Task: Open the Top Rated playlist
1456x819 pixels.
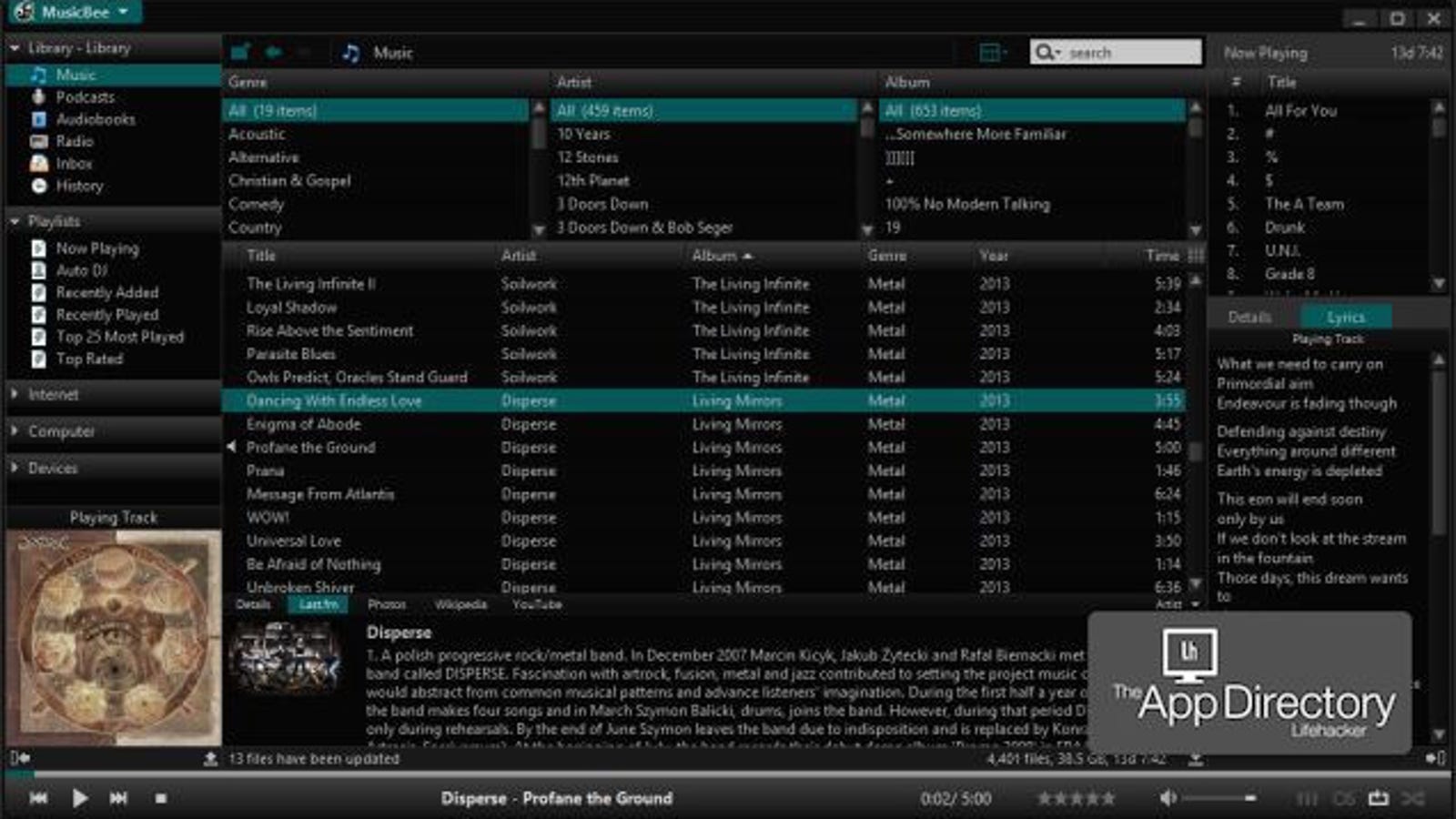Action: (88, 359)
